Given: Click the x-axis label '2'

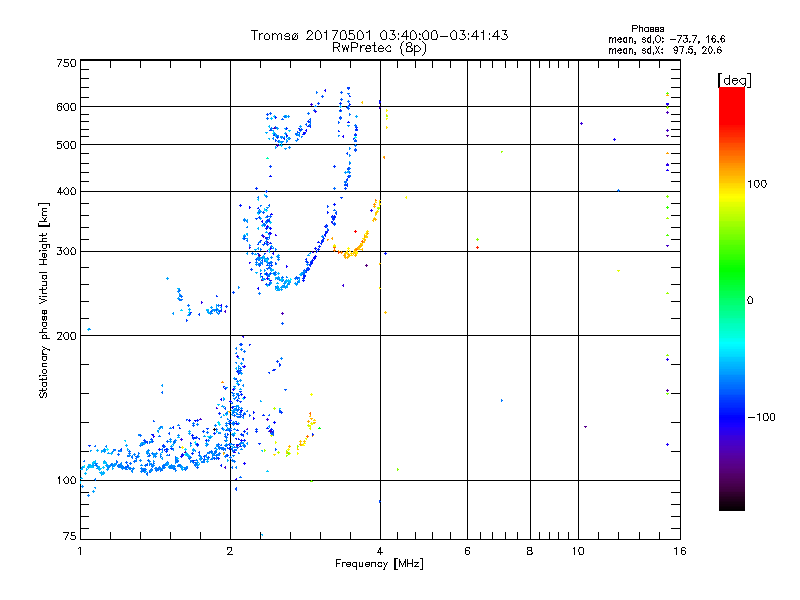Looking at the screenshot, I should pos(230,551).
